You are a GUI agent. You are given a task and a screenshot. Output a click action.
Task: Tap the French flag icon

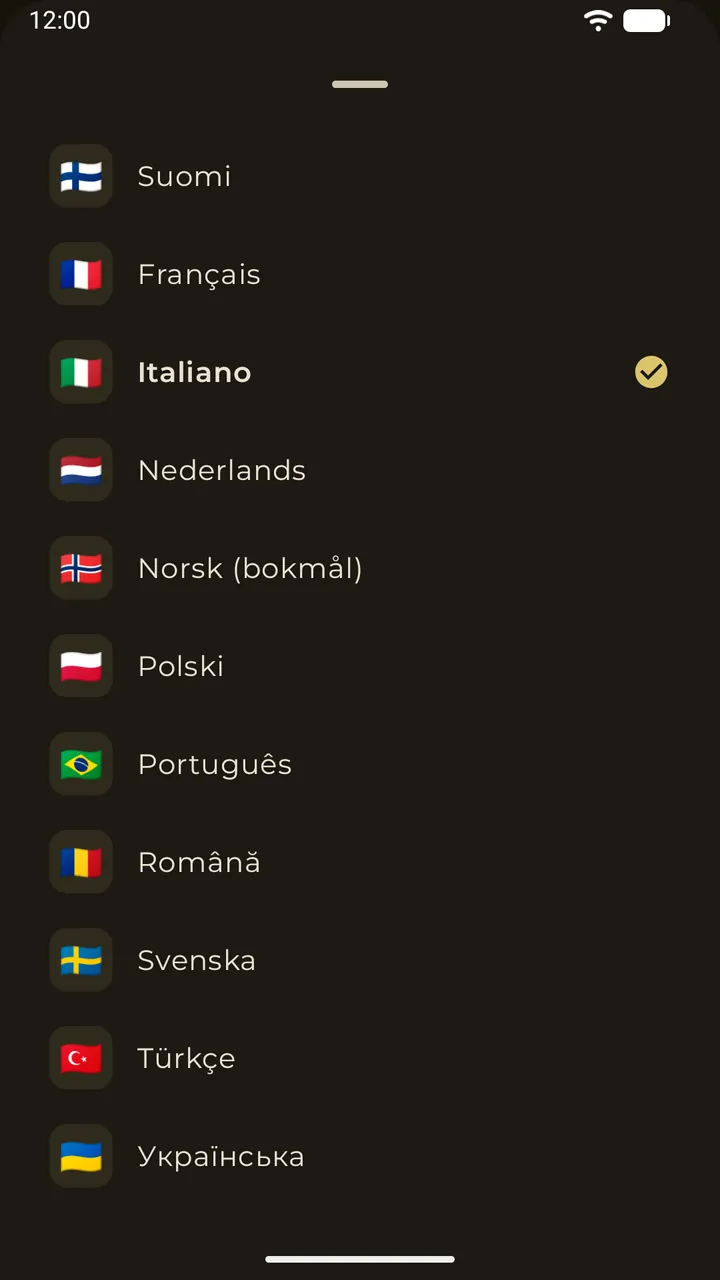click(x=81, y=274)
